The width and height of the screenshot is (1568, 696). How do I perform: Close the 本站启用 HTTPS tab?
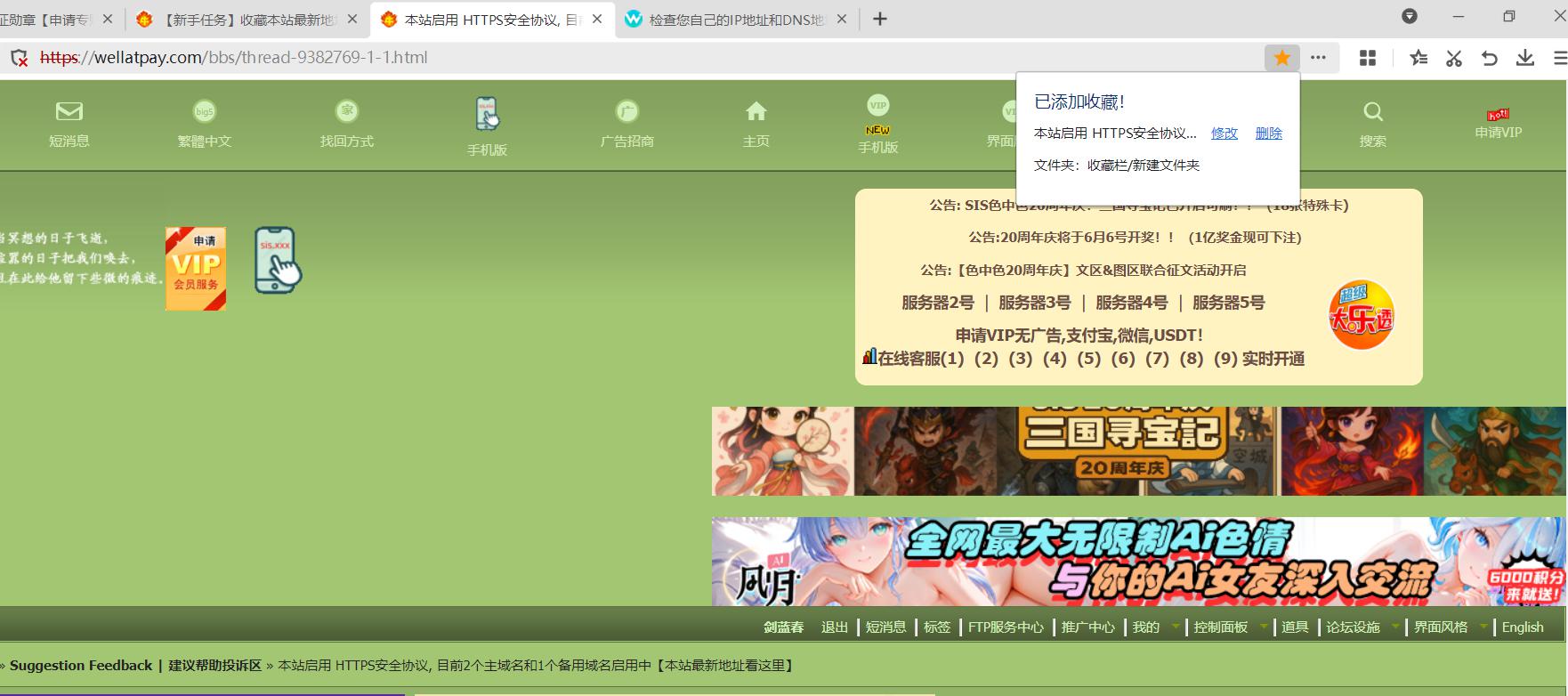[x=597, y=19]
